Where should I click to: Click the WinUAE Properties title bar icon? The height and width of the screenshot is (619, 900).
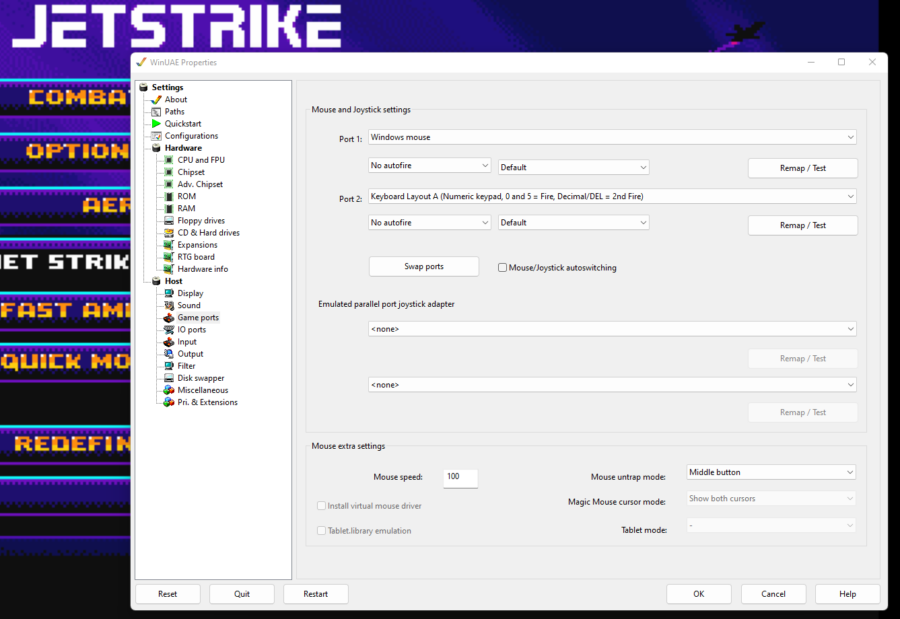(141, 62)
